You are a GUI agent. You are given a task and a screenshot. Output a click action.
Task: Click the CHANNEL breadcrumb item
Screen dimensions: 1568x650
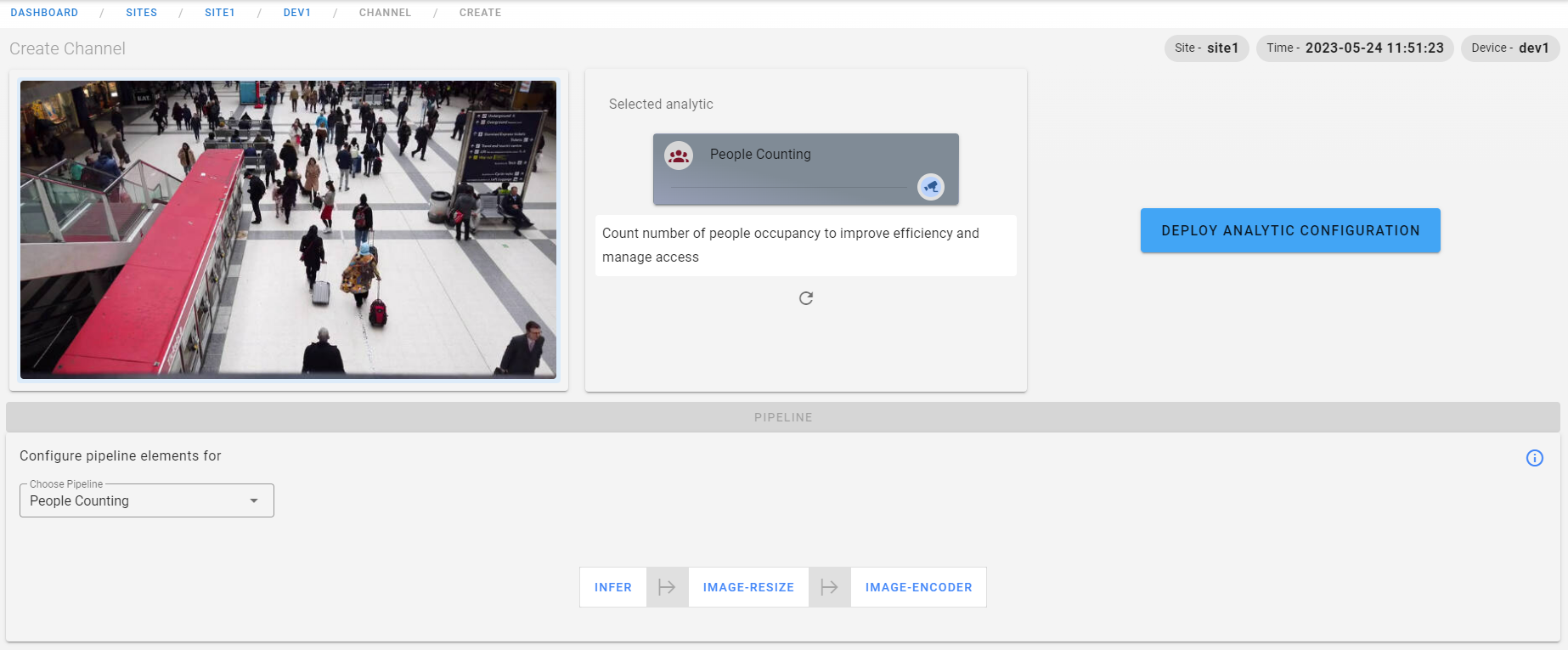point(385,13)
